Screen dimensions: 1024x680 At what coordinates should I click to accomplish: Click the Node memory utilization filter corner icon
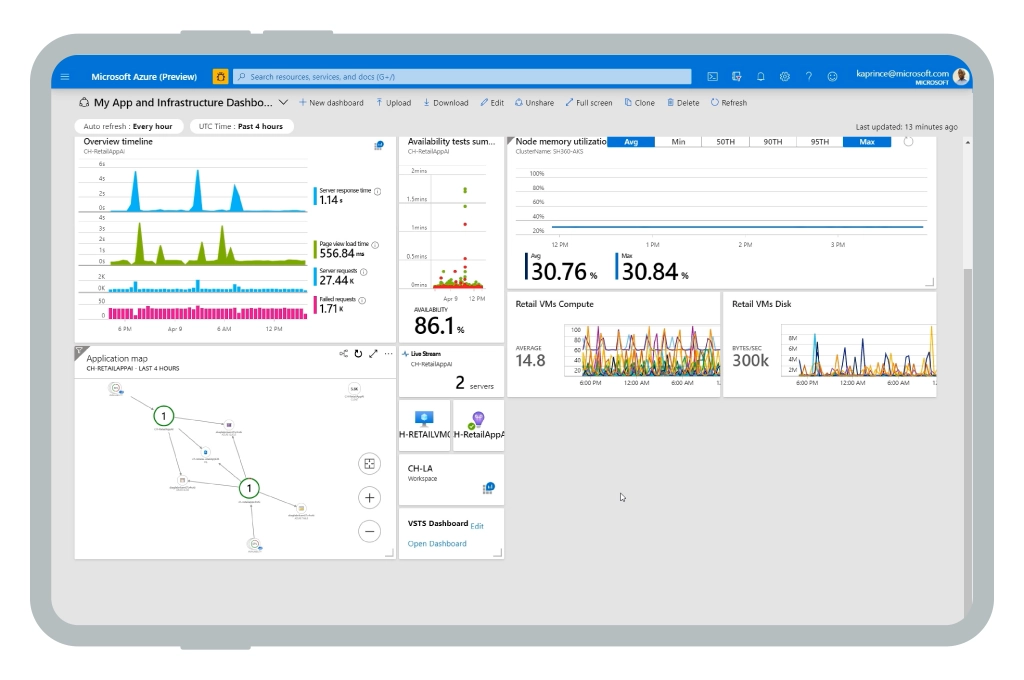tap(511, 140)
